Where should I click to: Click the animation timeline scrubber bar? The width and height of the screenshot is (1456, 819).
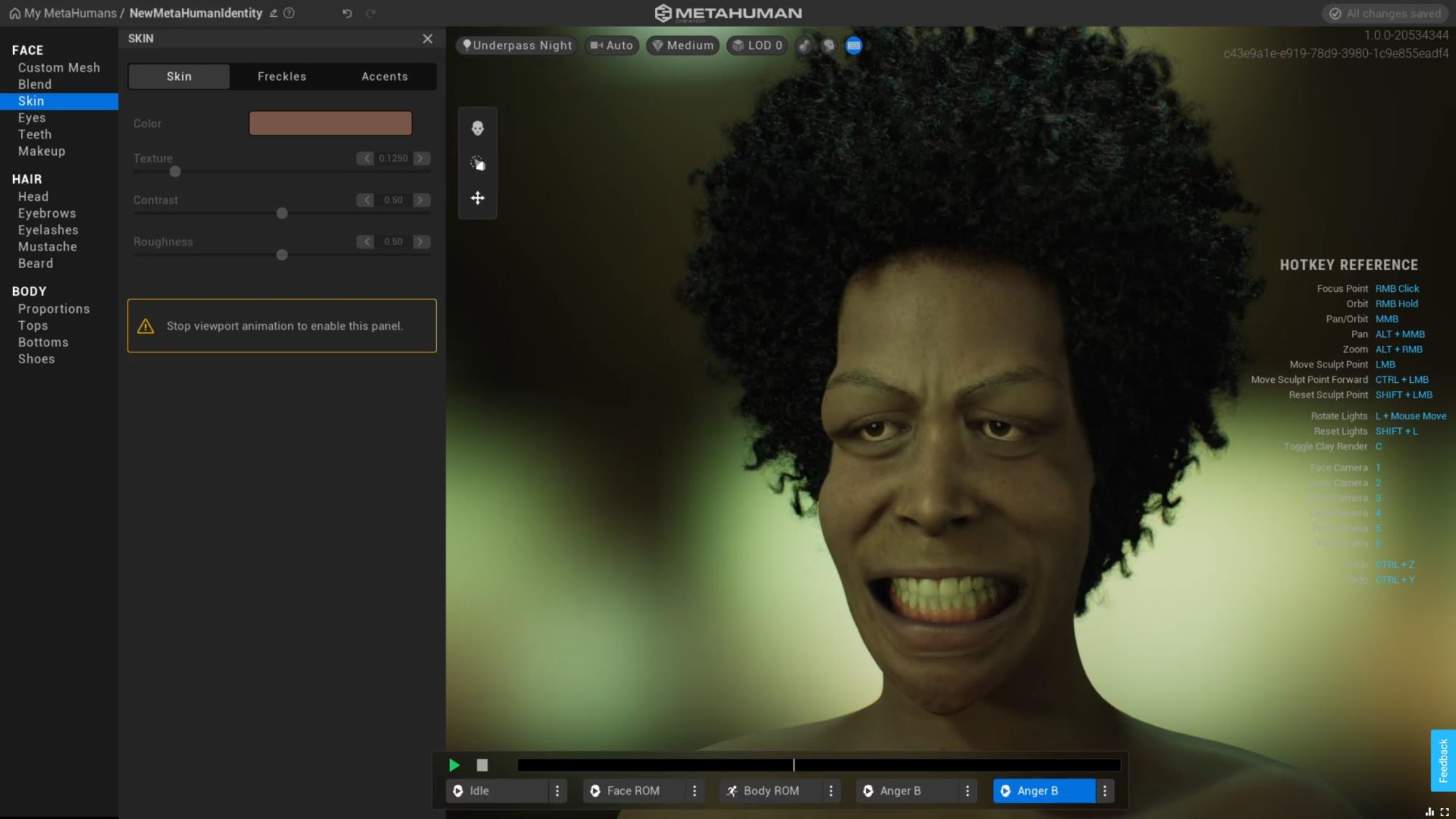point(819,765)
